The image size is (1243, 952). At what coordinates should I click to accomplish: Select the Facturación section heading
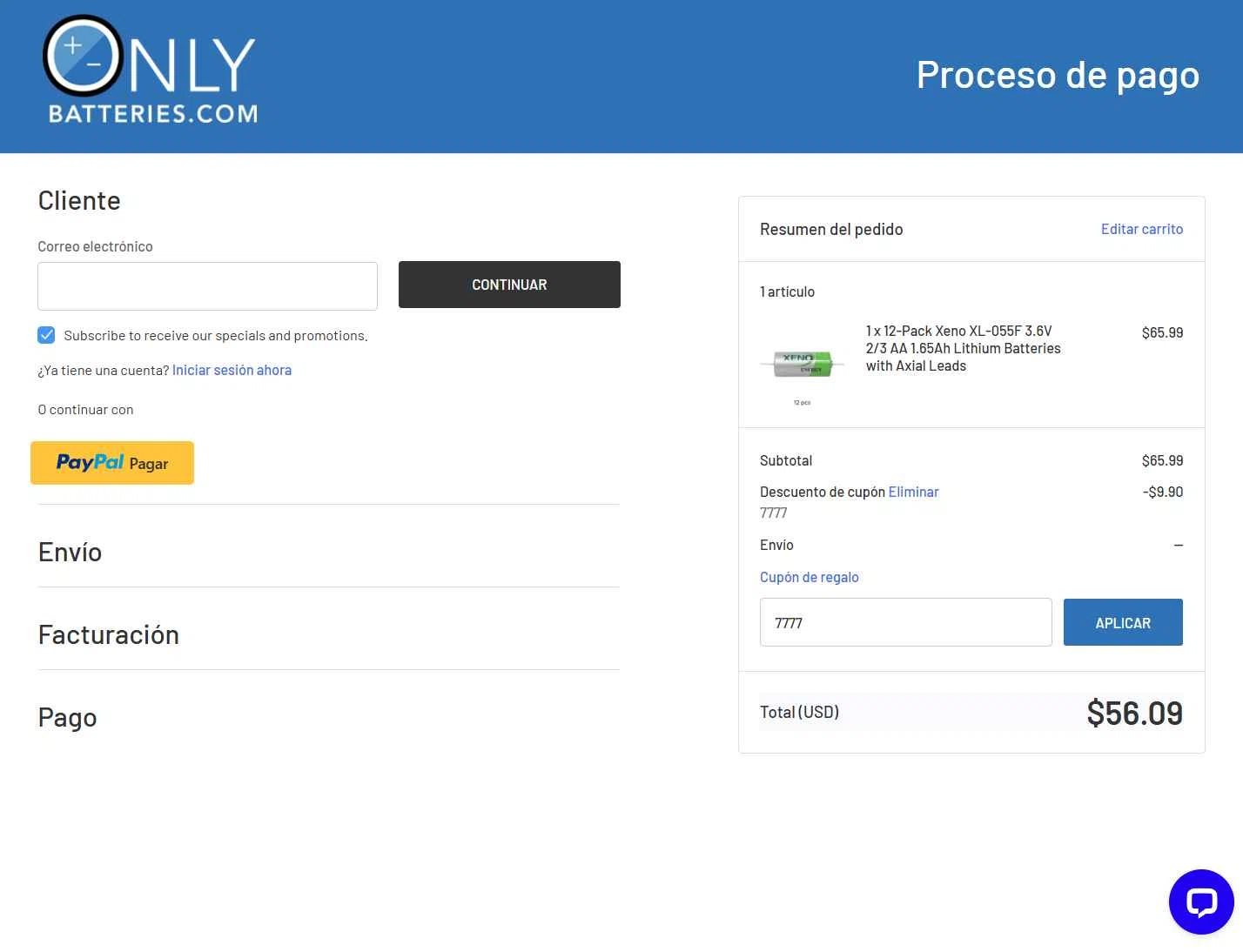(109, 635)
